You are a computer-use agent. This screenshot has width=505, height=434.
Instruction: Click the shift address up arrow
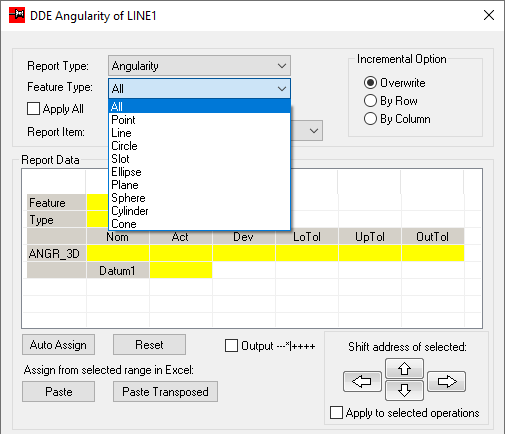(404, 368)
